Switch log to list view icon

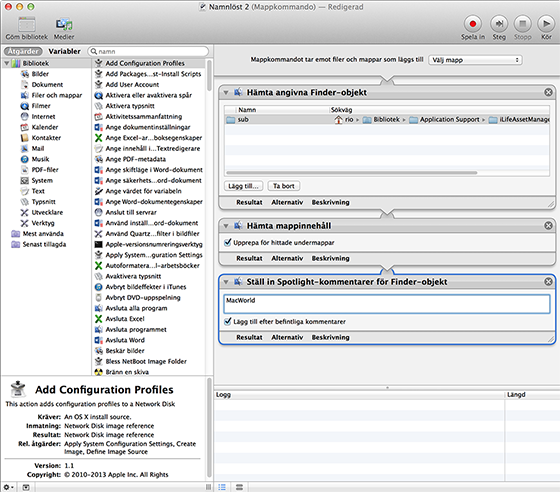pyautogui.click(x=222, y=487)
